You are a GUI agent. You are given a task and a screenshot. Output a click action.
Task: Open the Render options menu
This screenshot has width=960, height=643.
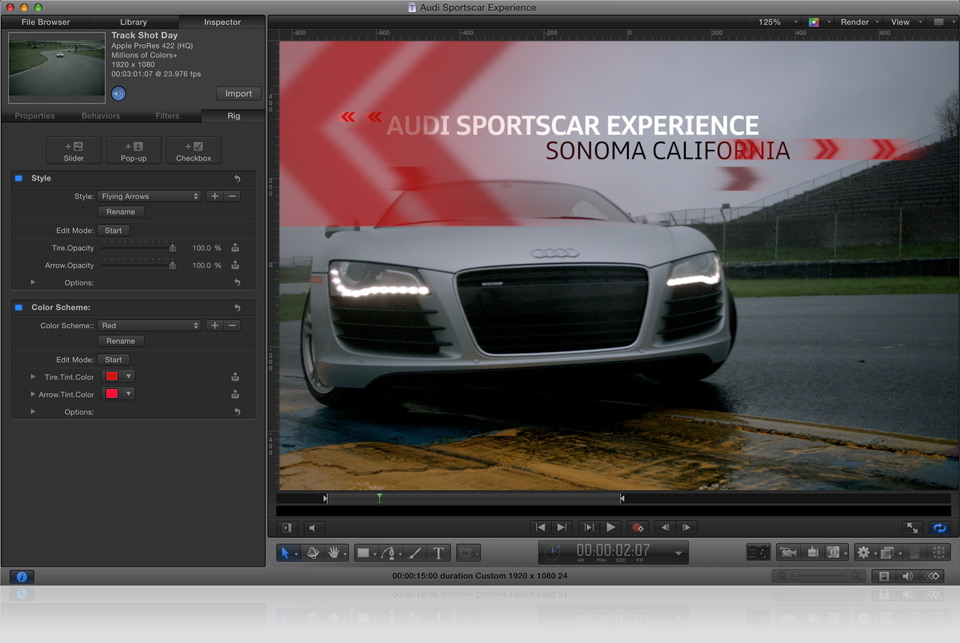(858, 22)
